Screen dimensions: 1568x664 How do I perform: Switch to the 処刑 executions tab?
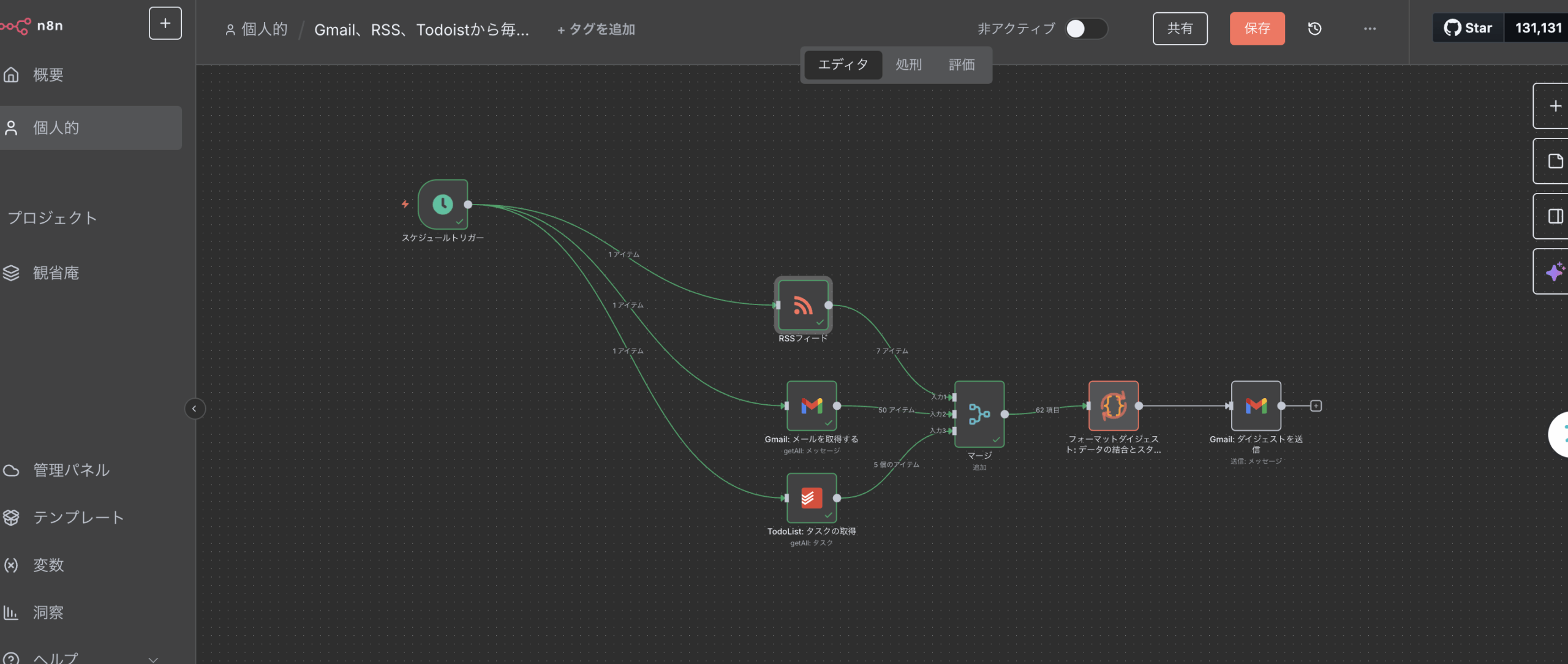(x=908, y=64)
